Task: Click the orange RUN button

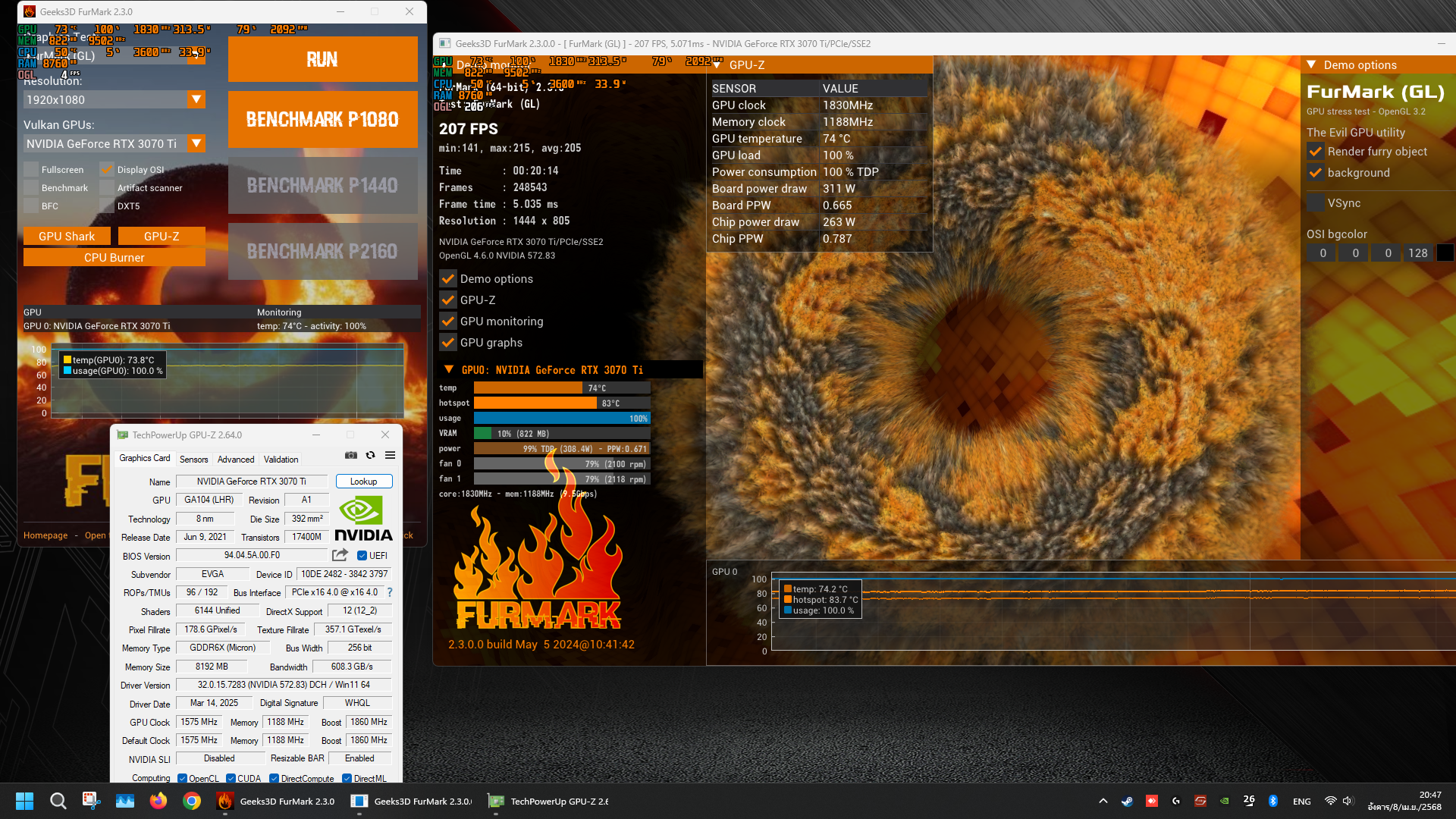Action: click(x=322, y=59)
